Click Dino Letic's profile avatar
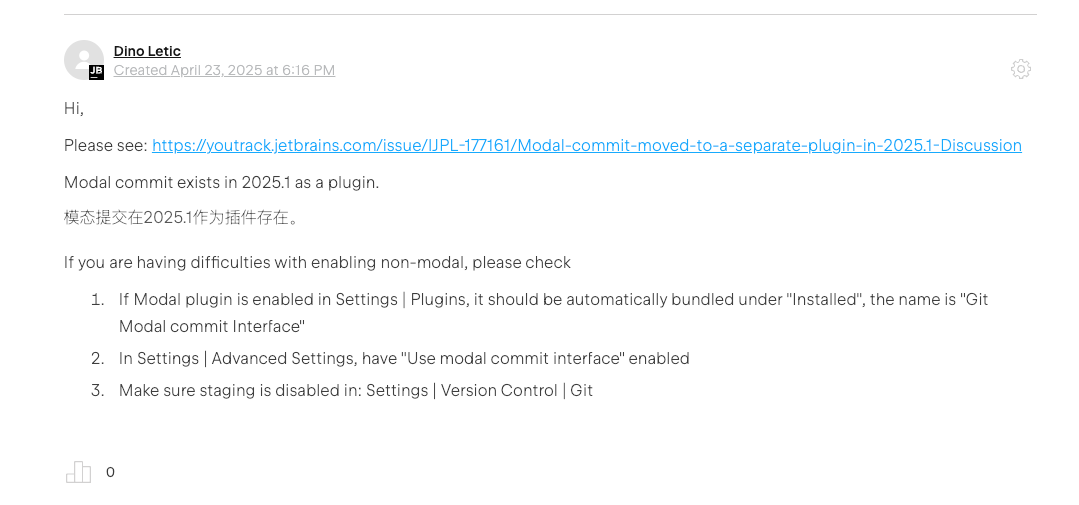Screen dimensions: 1079x505 coord(84,60)
